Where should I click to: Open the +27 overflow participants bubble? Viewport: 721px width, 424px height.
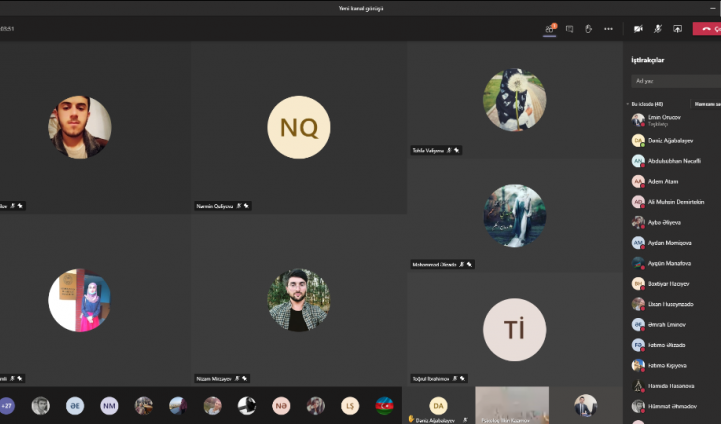[x=6, y=406]
